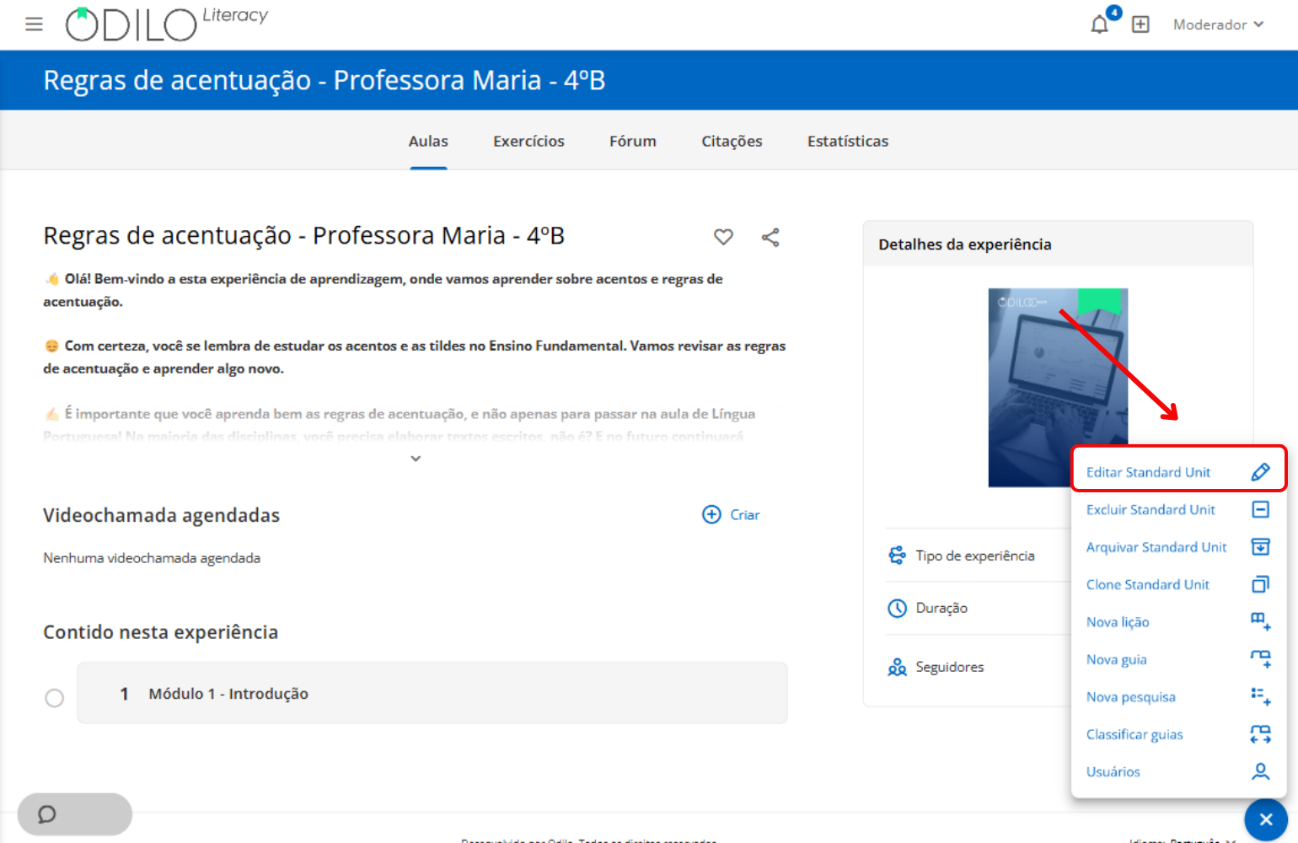Image resolution: width=1298 pixels, height=843 pixels.
Task: Click the experience title beside the heart
Action: click(304, 236)
